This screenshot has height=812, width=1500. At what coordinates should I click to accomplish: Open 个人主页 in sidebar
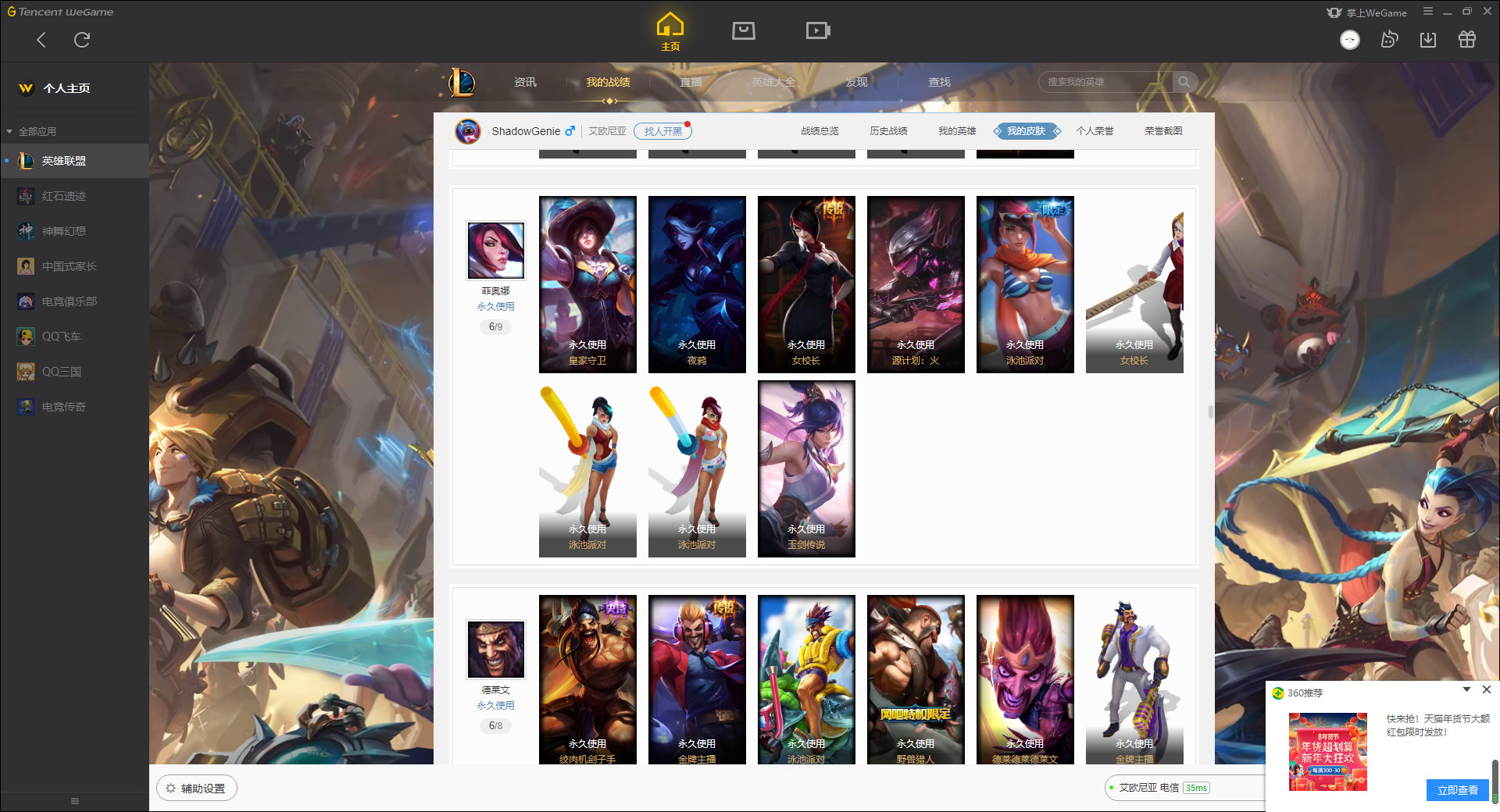(x=66, y=88)
